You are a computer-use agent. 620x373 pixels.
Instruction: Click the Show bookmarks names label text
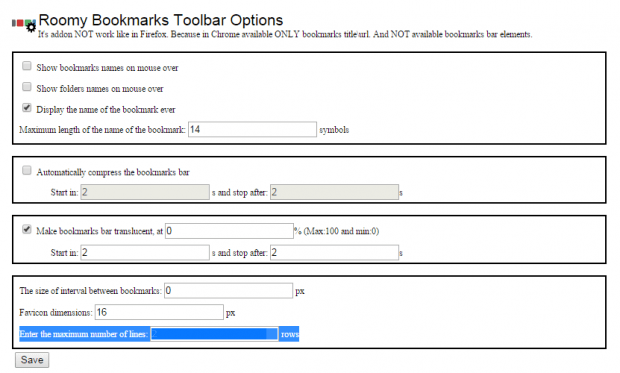point(107,68)
